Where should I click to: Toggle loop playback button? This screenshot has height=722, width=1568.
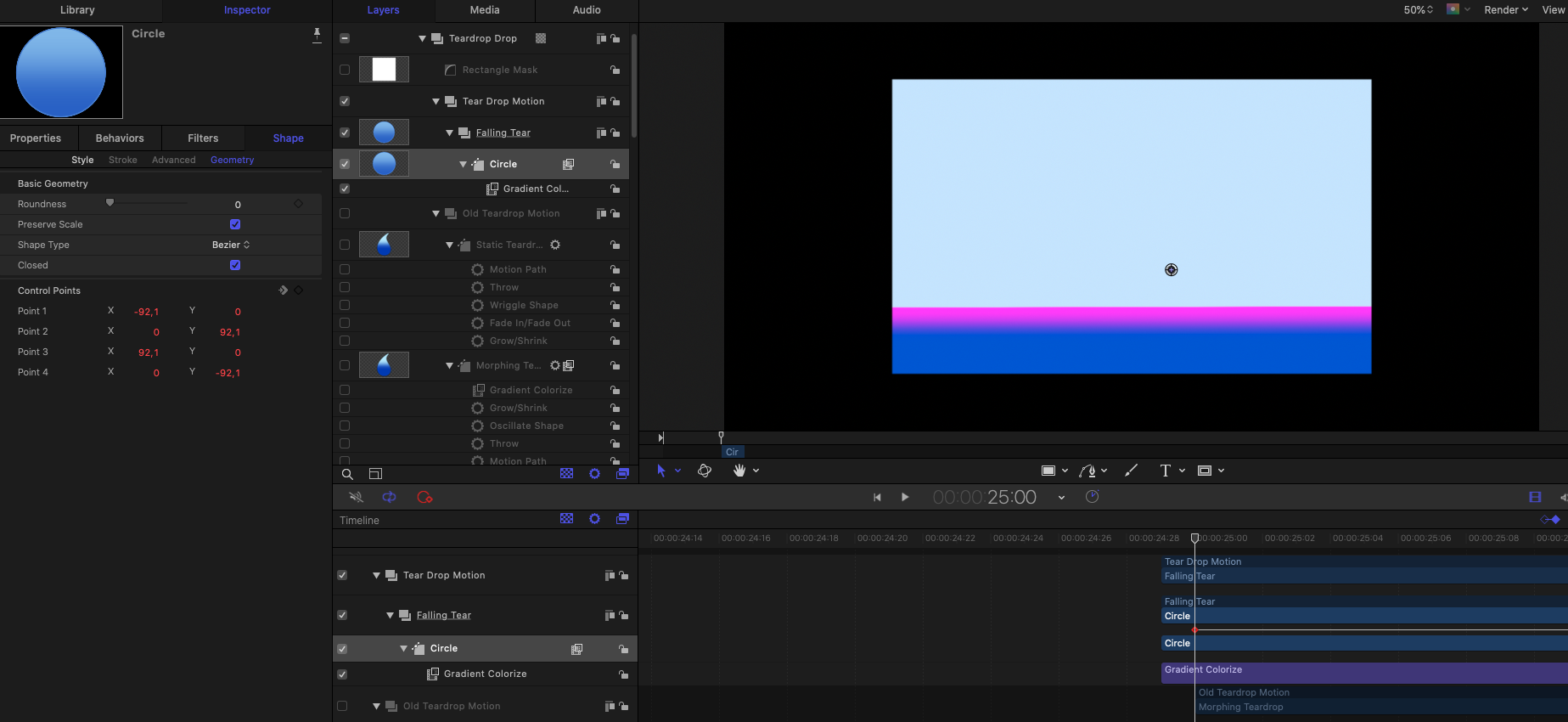click(390, 497)
